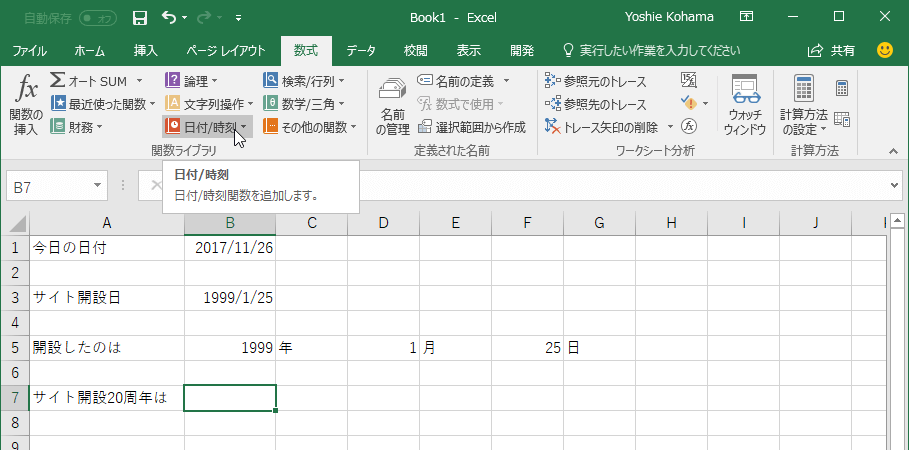Viewport: 909px width, 450px height.
Task: Click Create from Selection (選択範囲から作成)
Action: tap(472, 127)
